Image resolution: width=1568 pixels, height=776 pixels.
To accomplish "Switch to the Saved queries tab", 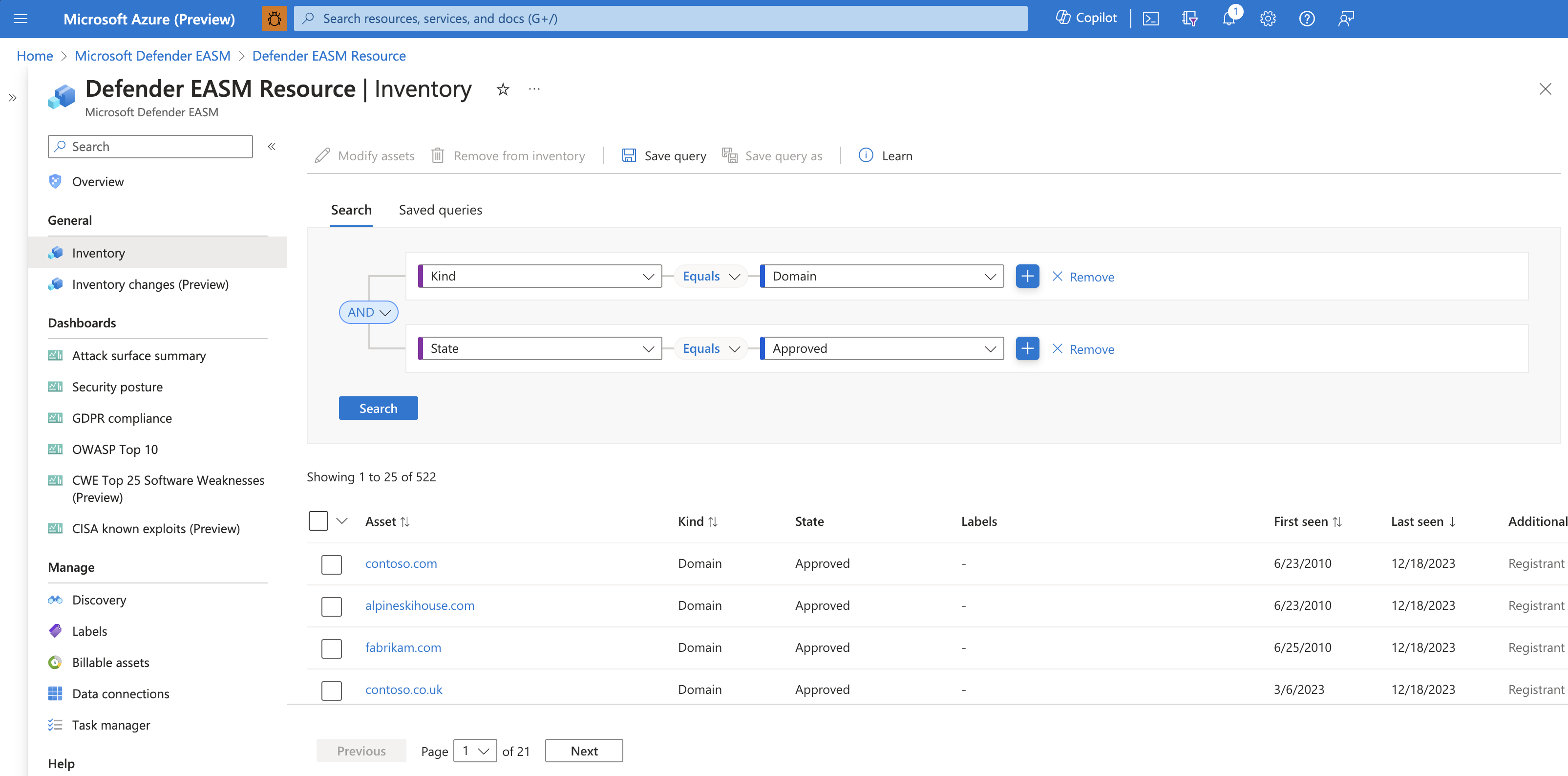I will coord(440,209).
